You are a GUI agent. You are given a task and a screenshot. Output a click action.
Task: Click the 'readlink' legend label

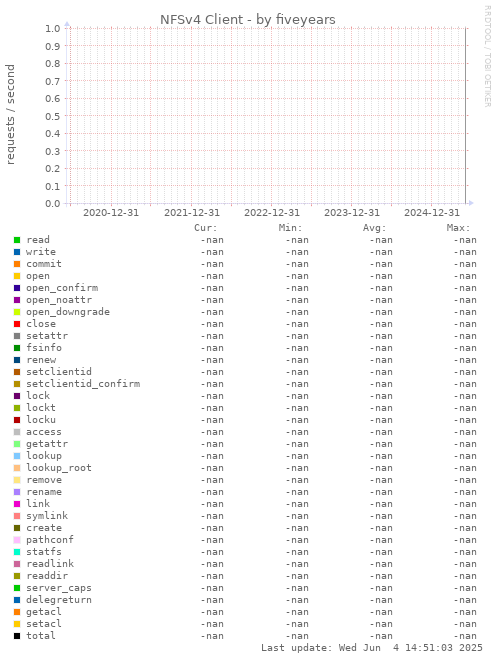[50, 564]
